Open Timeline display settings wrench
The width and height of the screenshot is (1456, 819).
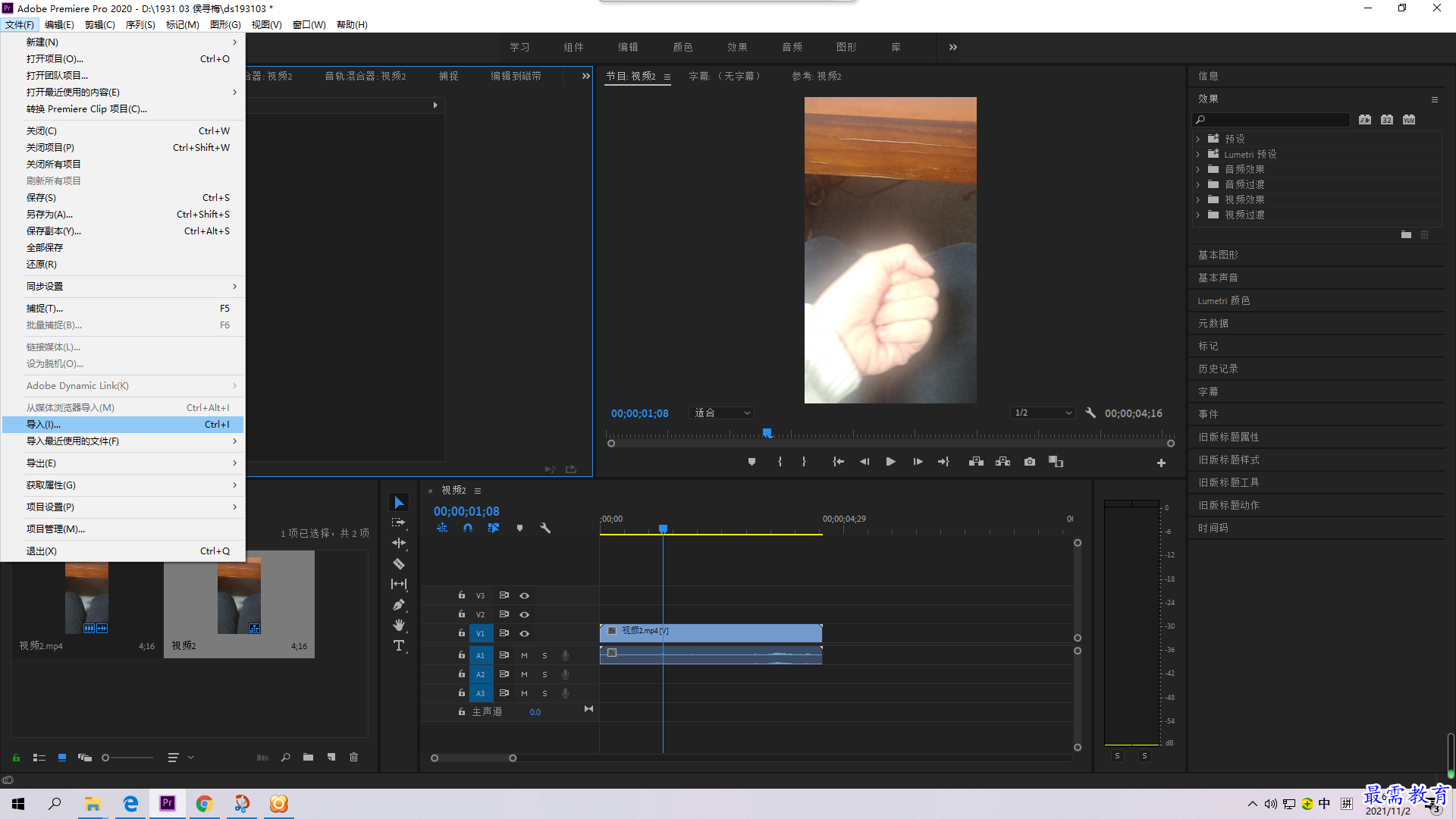(x=545, y=528)
